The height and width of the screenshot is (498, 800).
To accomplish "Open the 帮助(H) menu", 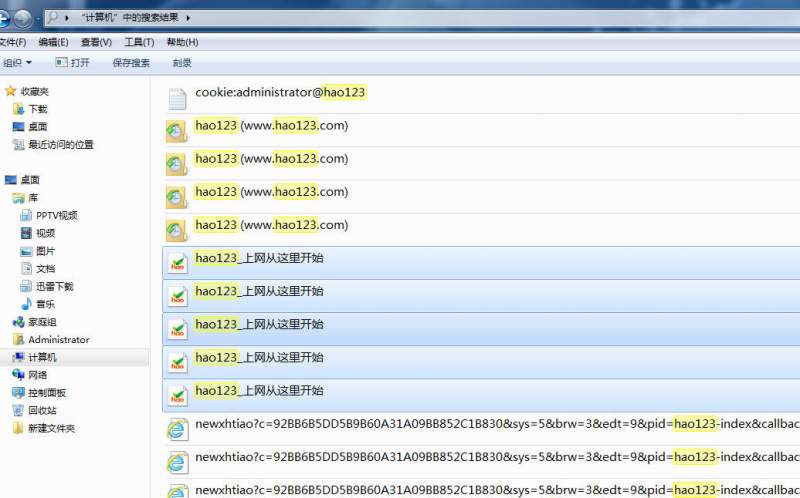I will [183, 42].
